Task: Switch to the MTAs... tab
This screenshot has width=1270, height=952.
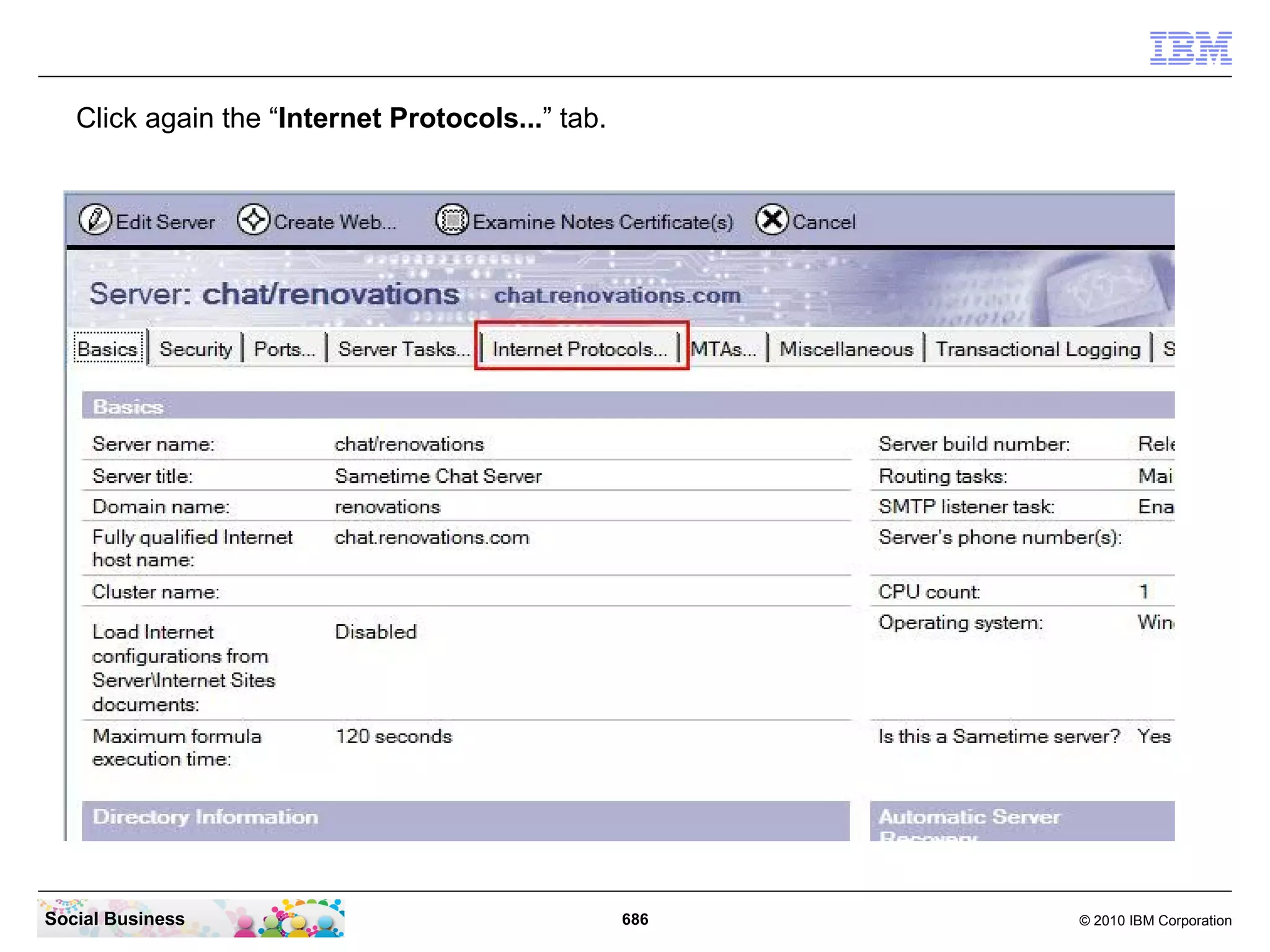Action: click(x=724, y=349)
